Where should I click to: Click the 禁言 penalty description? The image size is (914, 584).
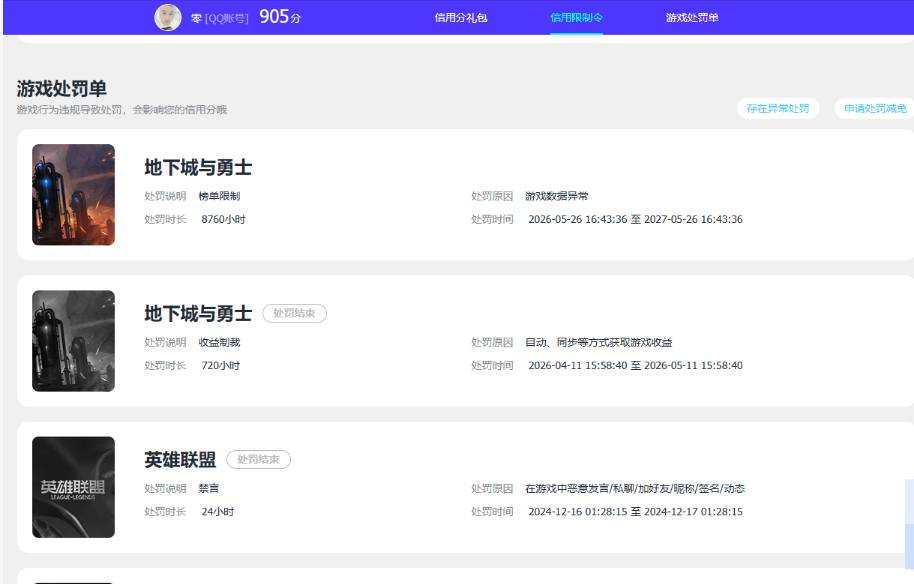[x=209, y=489]
